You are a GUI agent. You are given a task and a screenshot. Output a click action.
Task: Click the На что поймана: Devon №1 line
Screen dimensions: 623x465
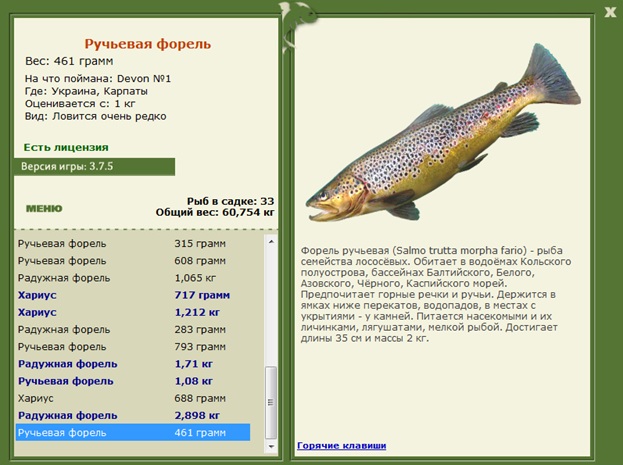point(98,79)
